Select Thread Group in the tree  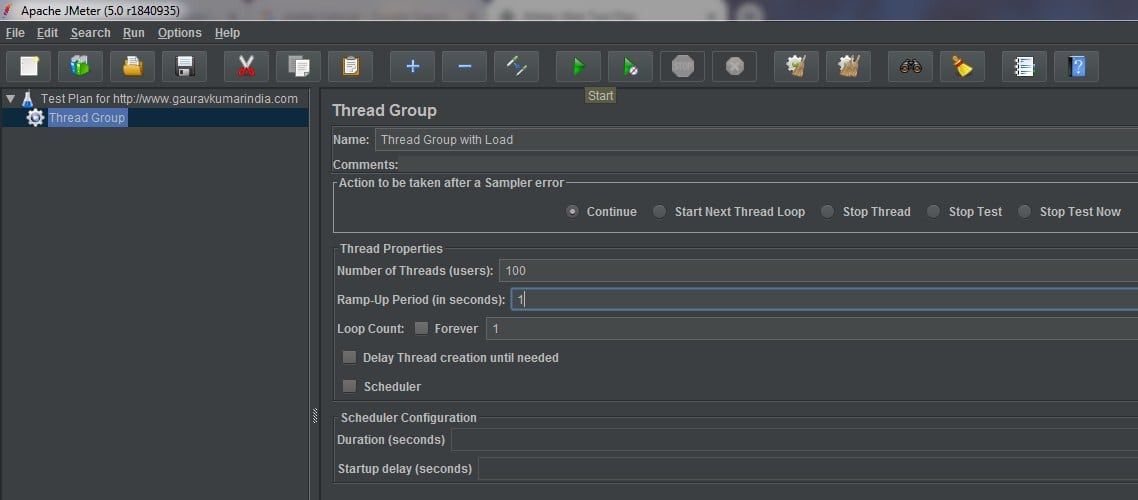pyautogui.click(x=86, y=118)
